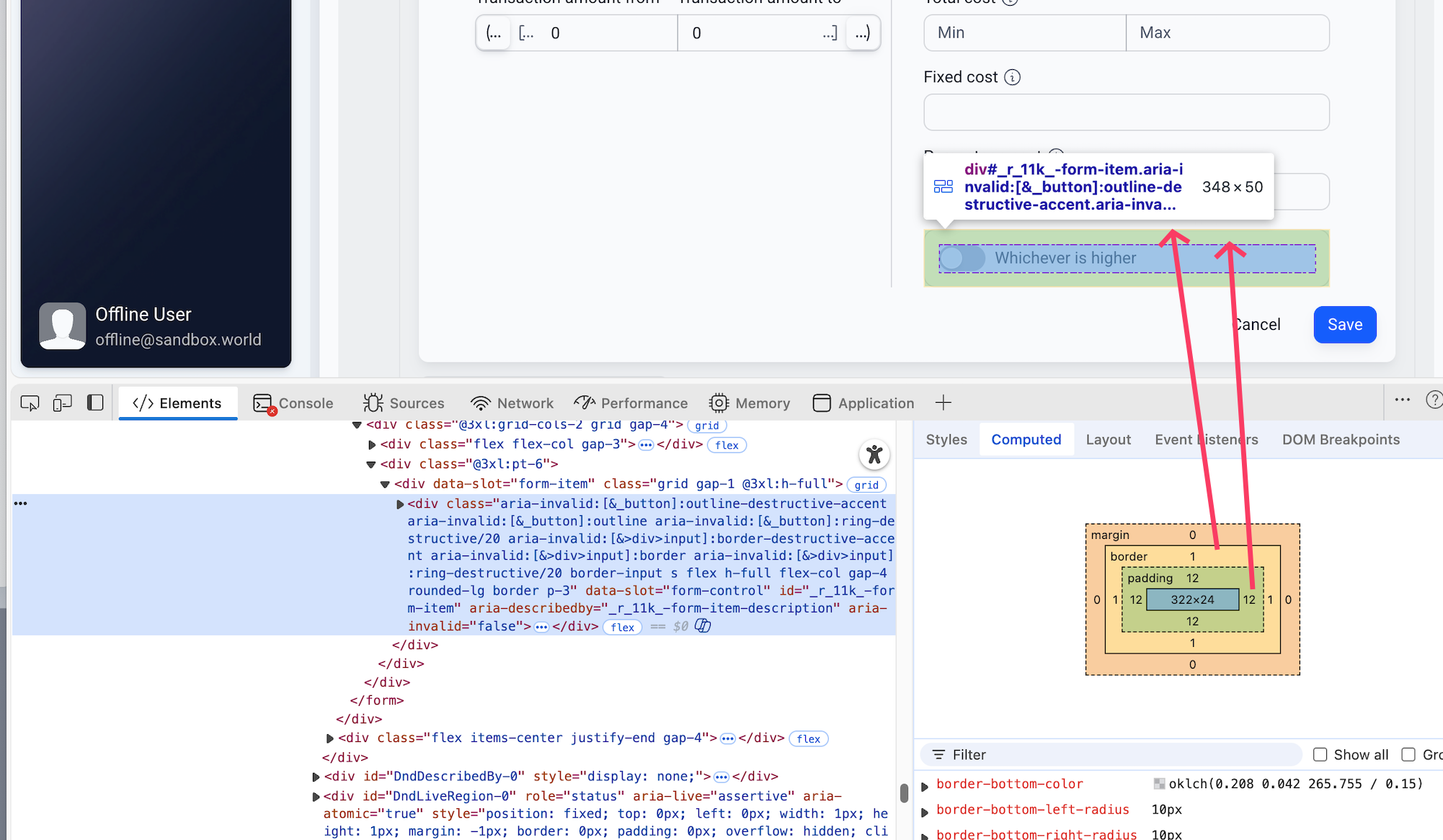Switch to the Elements tab
The height and width of the screenshot is (840, 1443).
[x=177, y=403]
